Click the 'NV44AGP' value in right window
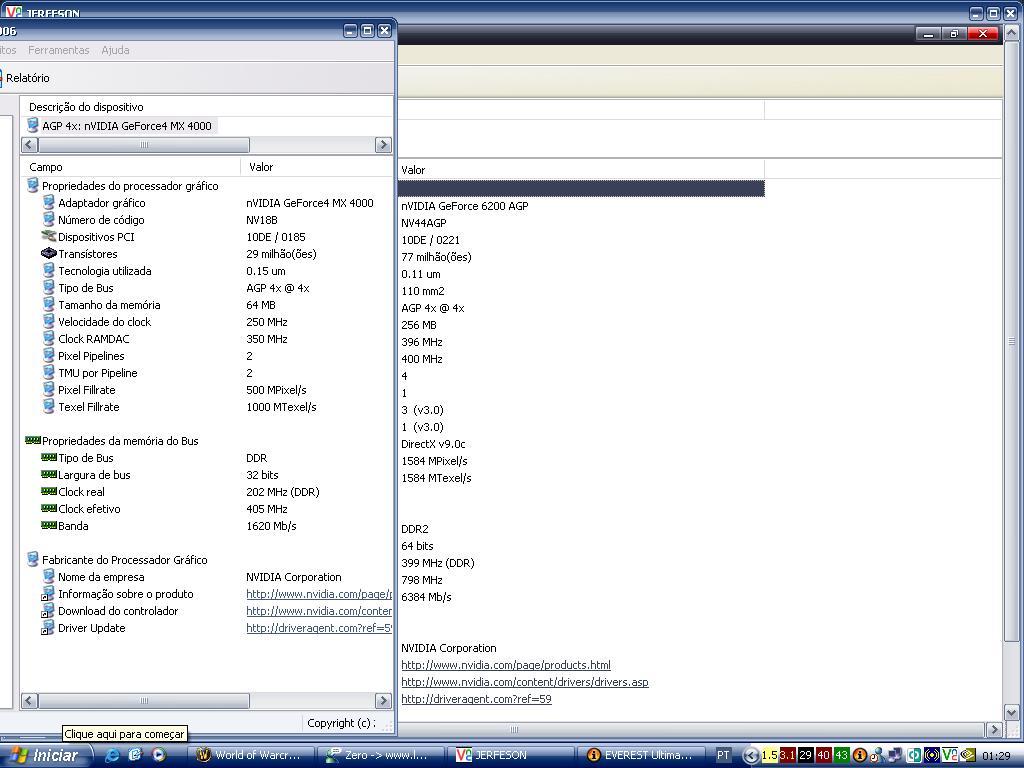Image resolution: width=1024 pixels, height=768 pixels. pos(424,223)
